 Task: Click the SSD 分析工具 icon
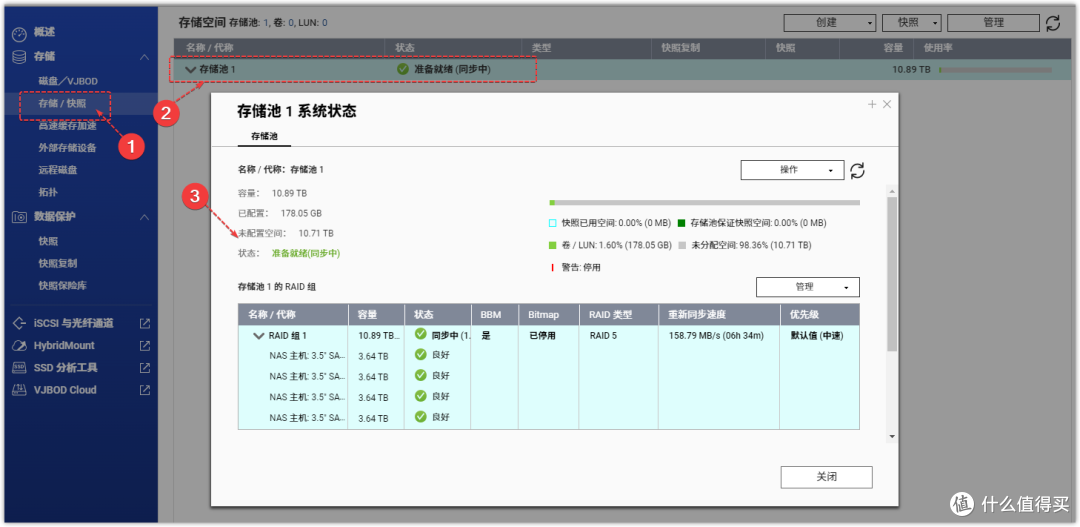tap(19, 367)
